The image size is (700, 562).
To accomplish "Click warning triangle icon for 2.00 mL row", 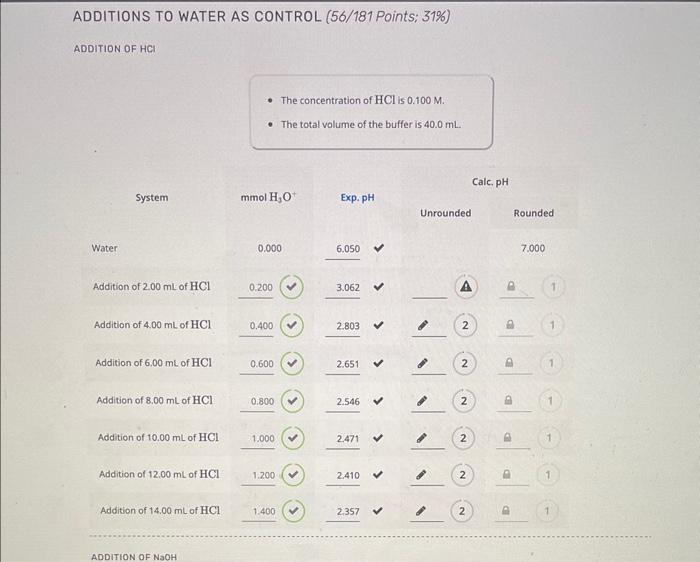I will pyautogui.click(x=466, y=286).
